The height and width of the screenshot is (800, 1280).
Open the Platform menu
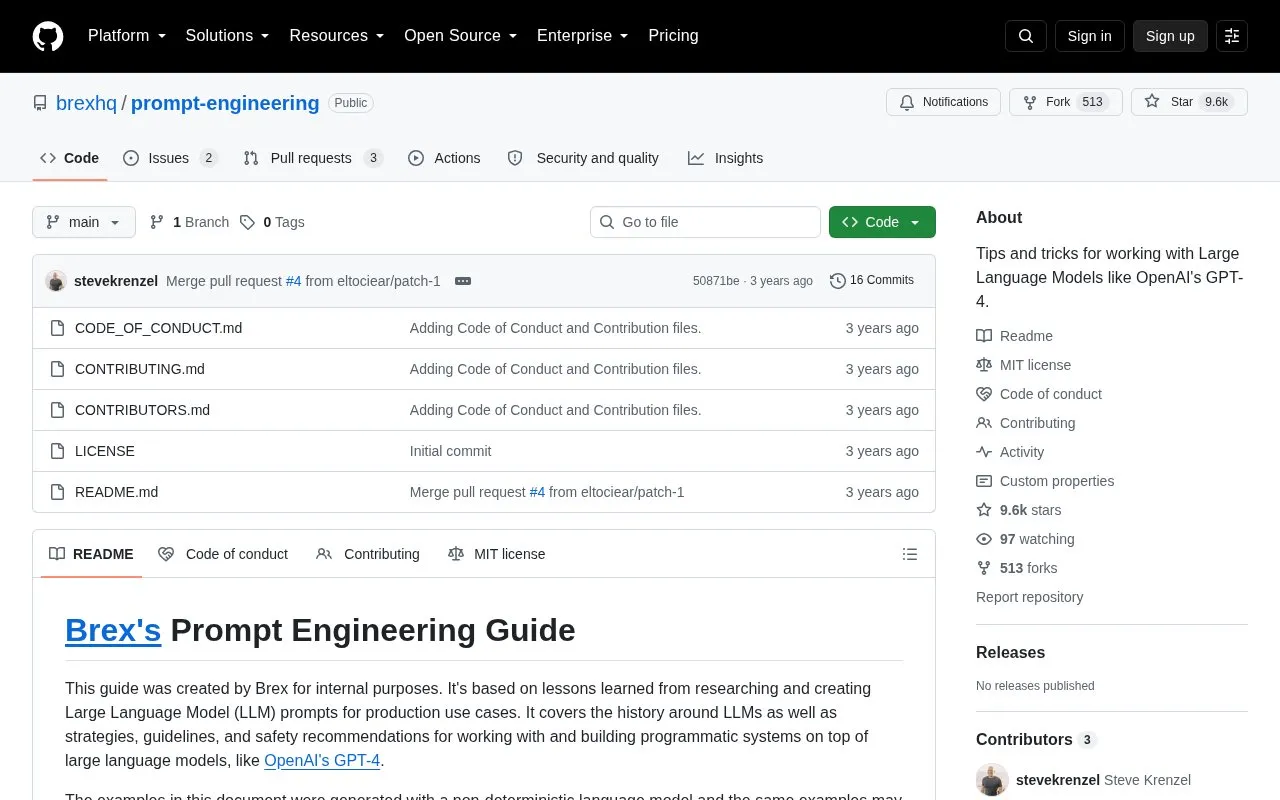click(127, 36)
